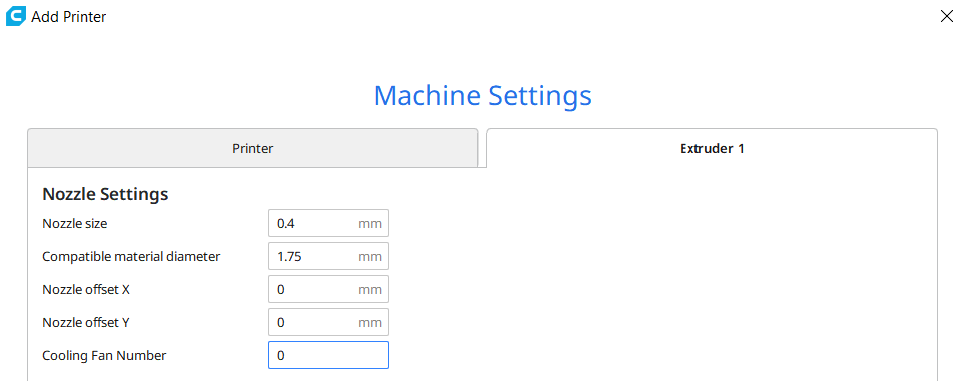Select the Extruder 1 tab
Viewport: 963px width, 381px height.
(x=712, y=148)
